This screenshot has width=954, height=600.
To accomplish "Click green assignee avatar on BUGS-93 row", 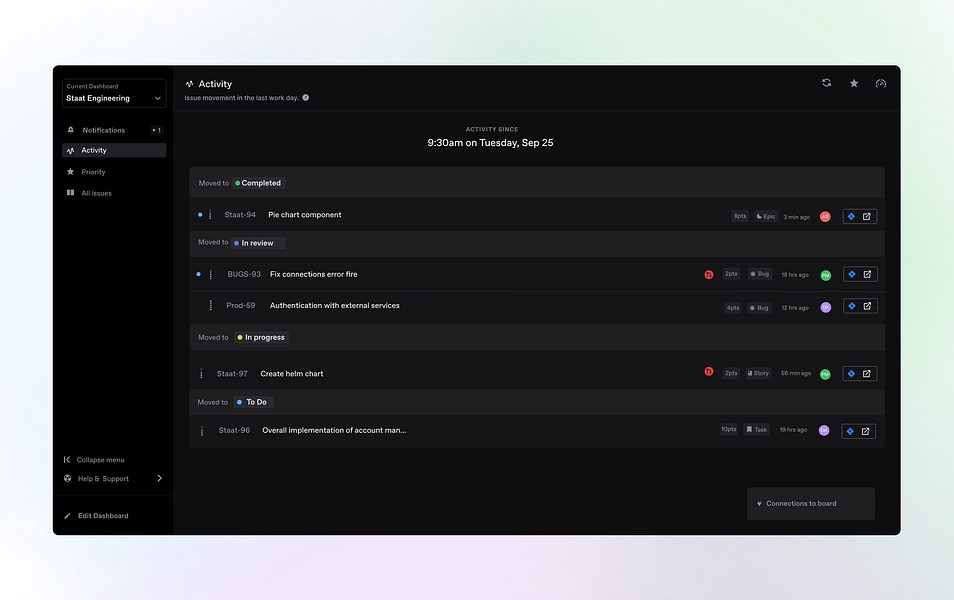I will coord(826,275).
